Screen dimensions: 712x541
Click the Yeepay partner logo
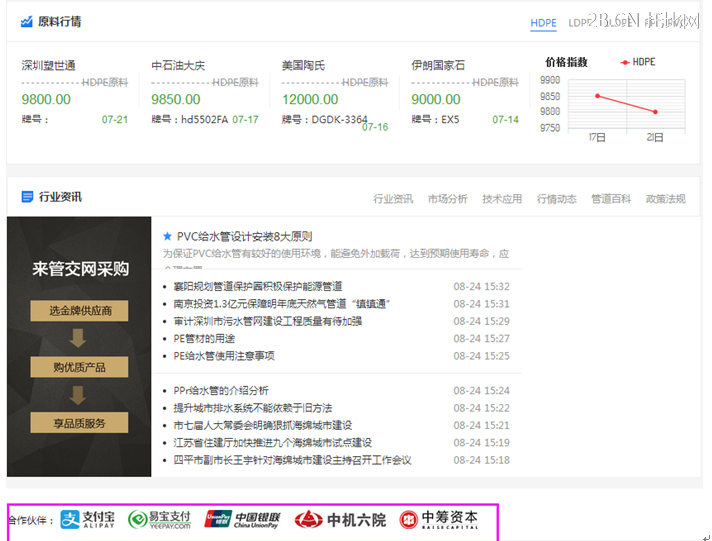point(159,520)
